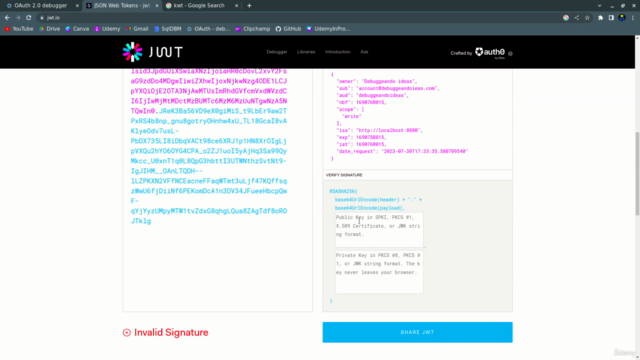
Task: Select the JSON Web Tokens tab
Action: point(122,6)
